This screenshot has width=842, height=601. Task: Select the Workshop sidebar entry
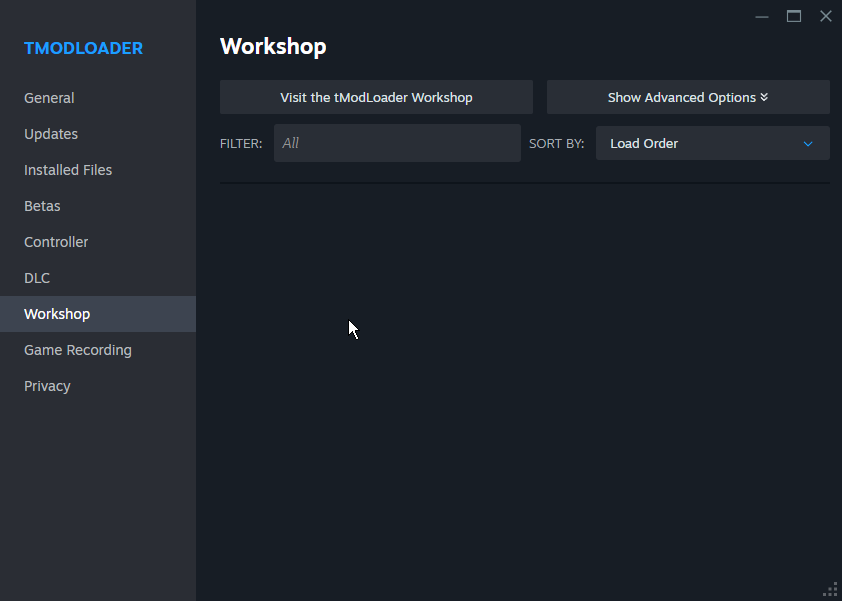(98, 314)
